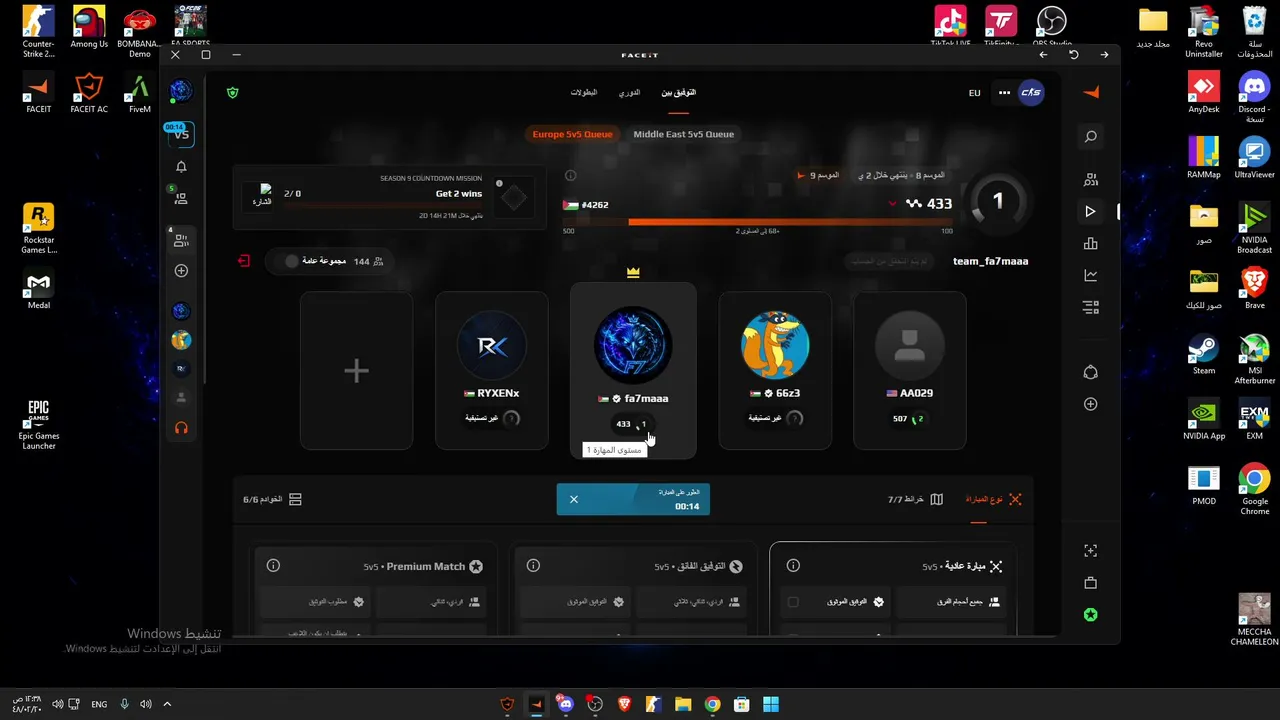Open the screen capture icon in right sidebar
Viewport: 1280px width, 720px height.
1091,551
